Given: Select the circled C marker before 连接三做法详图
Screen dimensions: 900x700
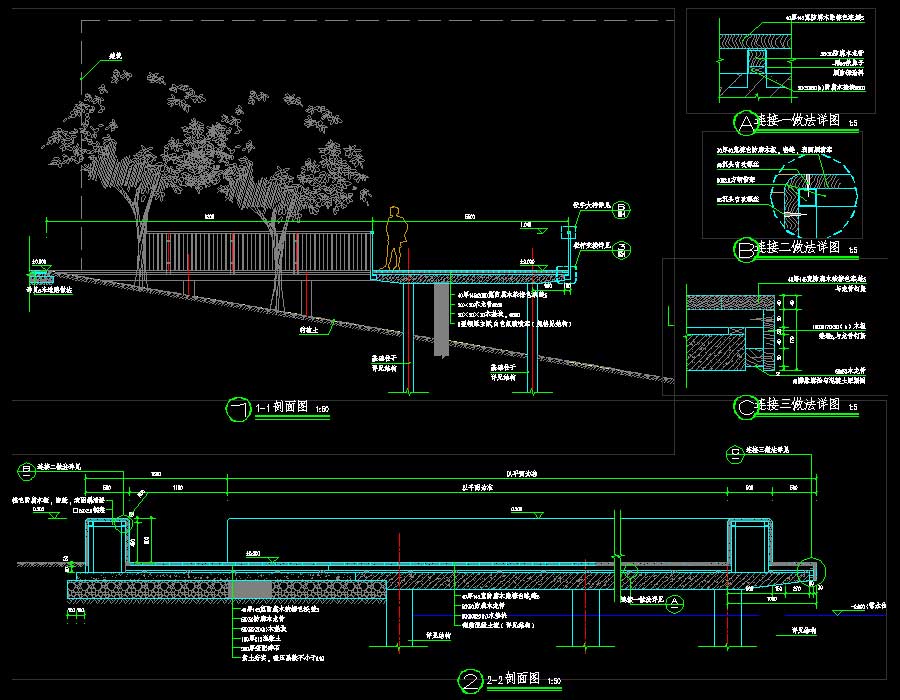Looking at the screenshot, I should [x=745, y=407].
